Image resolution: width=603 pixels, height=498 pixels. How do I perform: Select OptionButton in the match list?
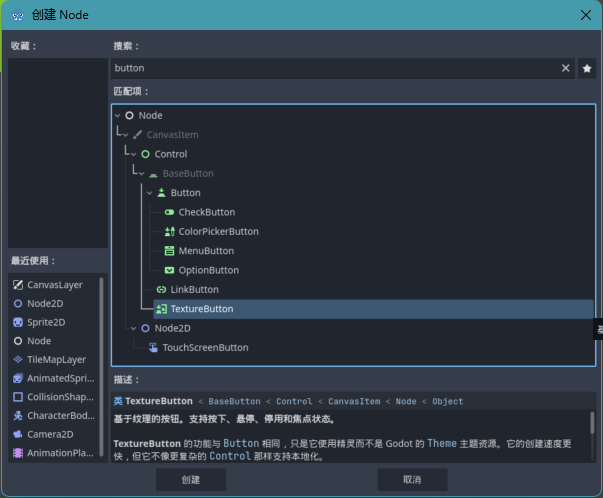tap(208, 270)
